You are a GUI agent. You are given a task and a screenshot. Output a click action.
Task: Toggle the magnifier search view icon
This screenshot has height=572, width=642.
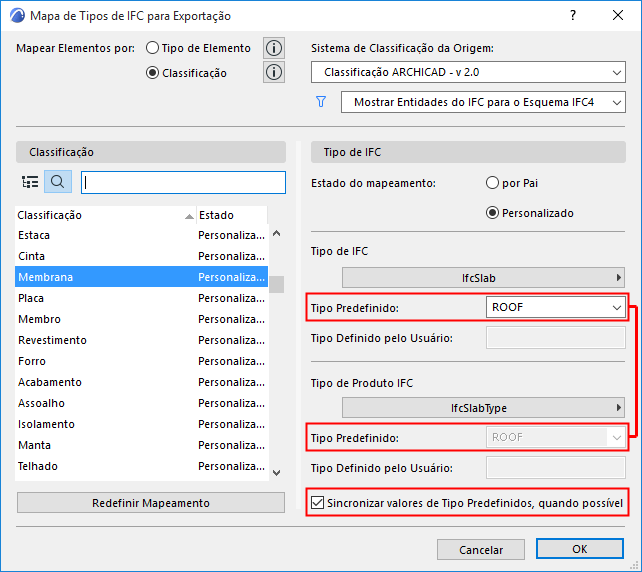point(58,181)
